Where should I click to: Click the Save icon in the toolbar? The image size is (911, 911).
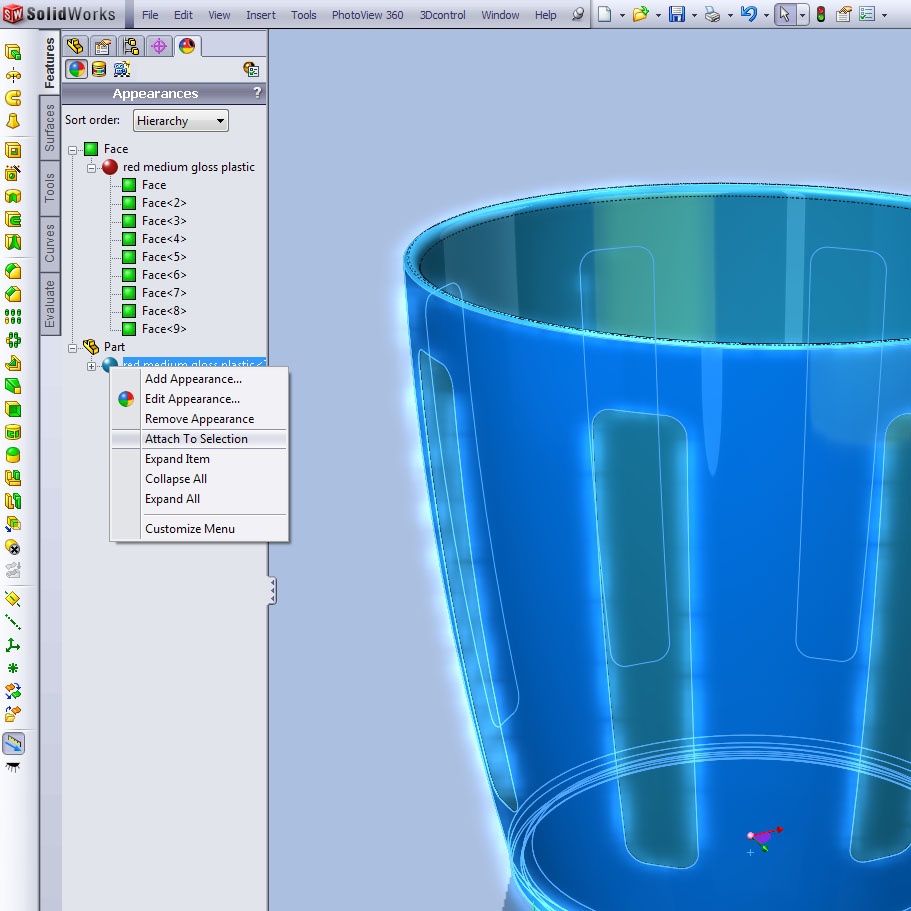pyautogui.click(x=677, y=14)
